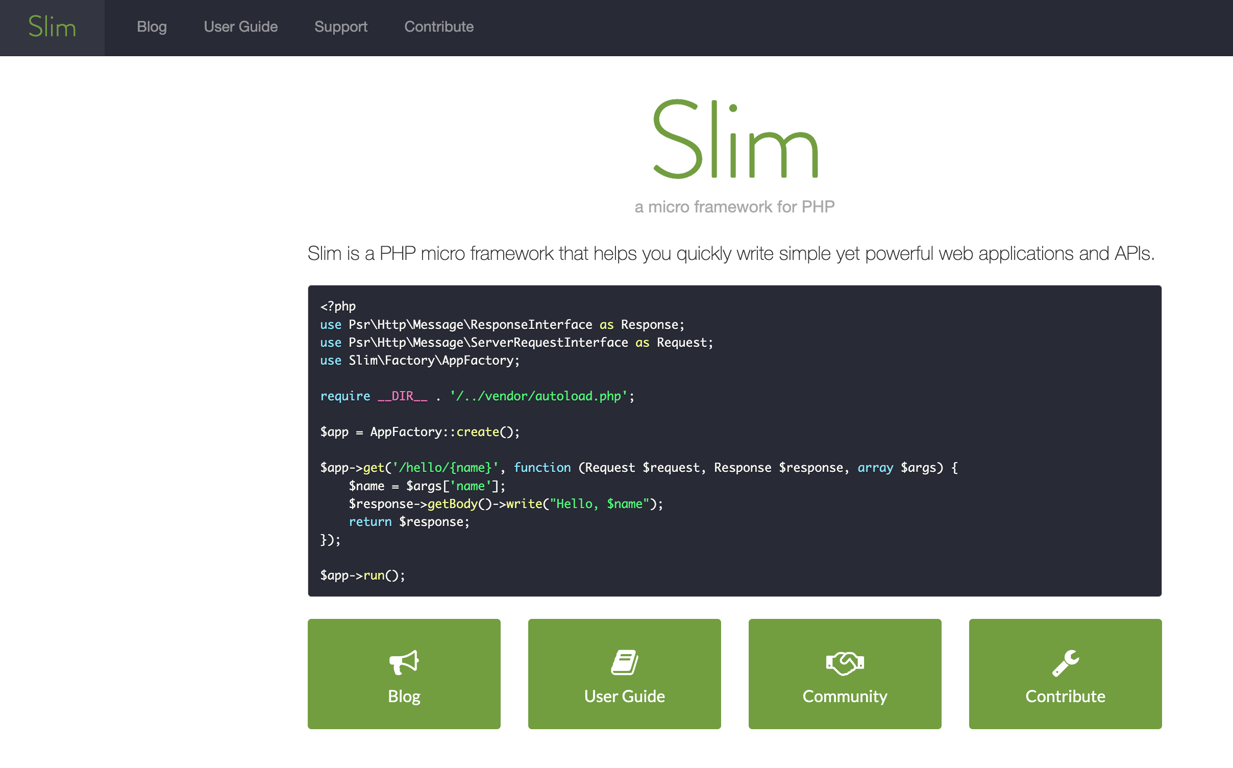Click the 'a micro framework for PHP' tagline
The image size is (1233, 768).
point(735,206)
